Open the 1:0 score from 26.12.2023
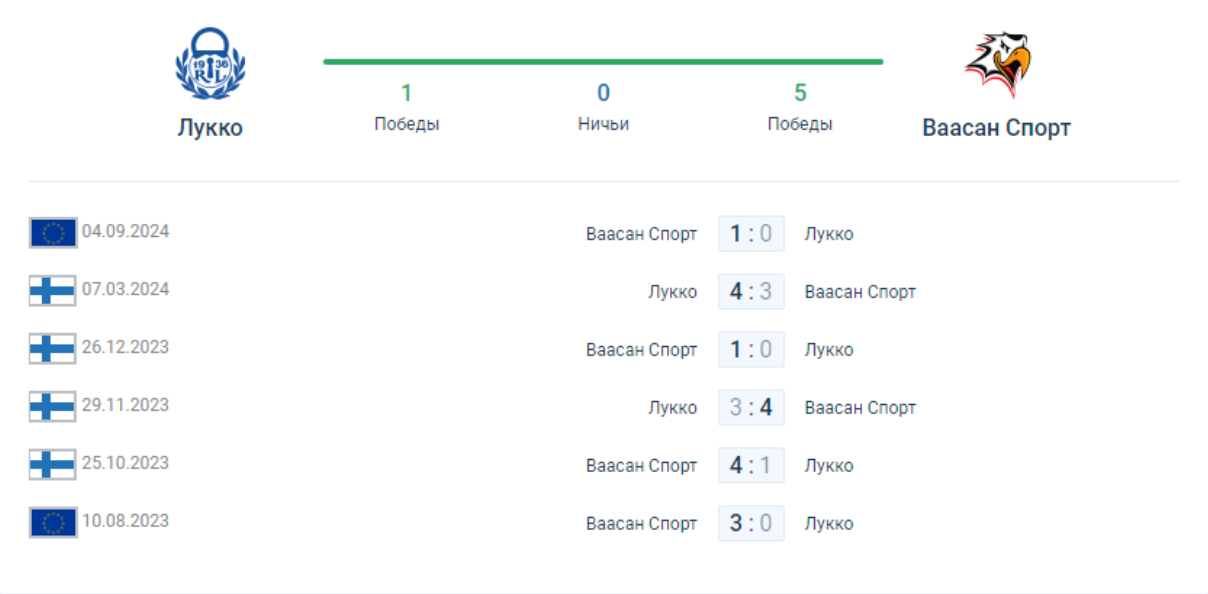The height and width of the screenshot is (594, 1208). 751,350
